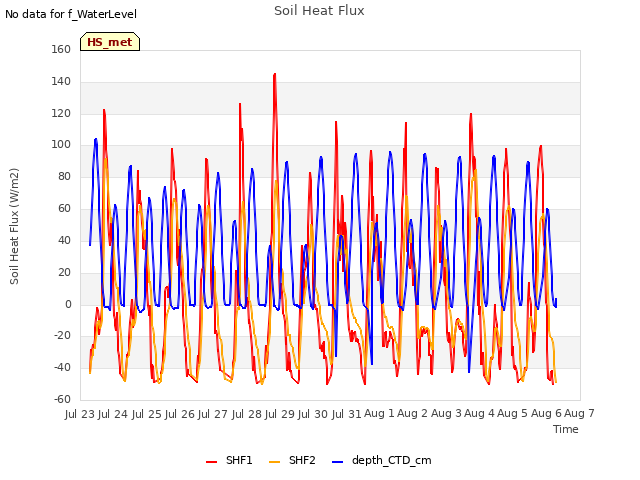Click the Aug 2 x-axis date label
640x480 pixels.
pos(412,414)
